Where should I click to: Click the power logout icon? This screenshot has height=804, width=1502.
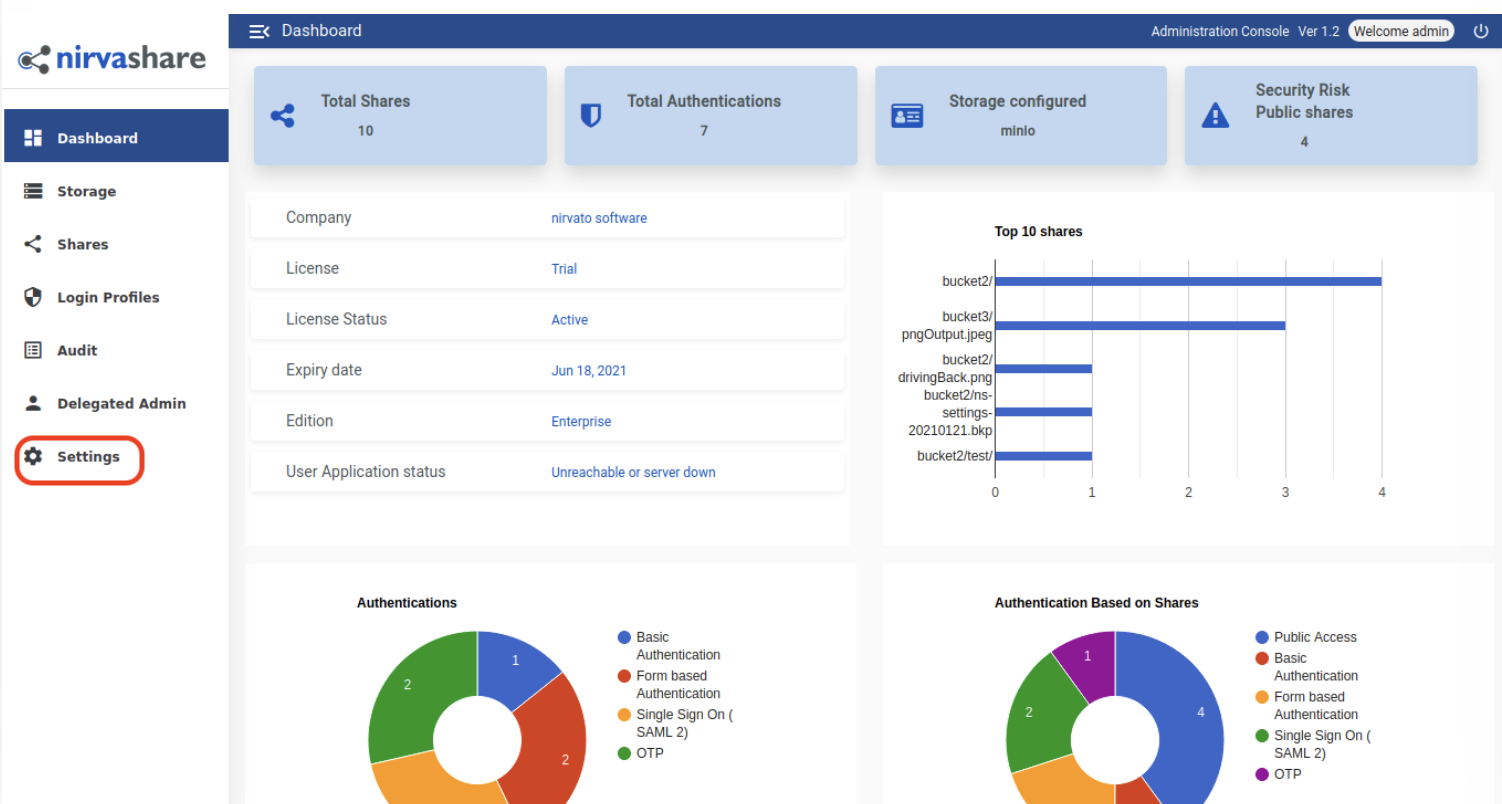[1481, 31]
